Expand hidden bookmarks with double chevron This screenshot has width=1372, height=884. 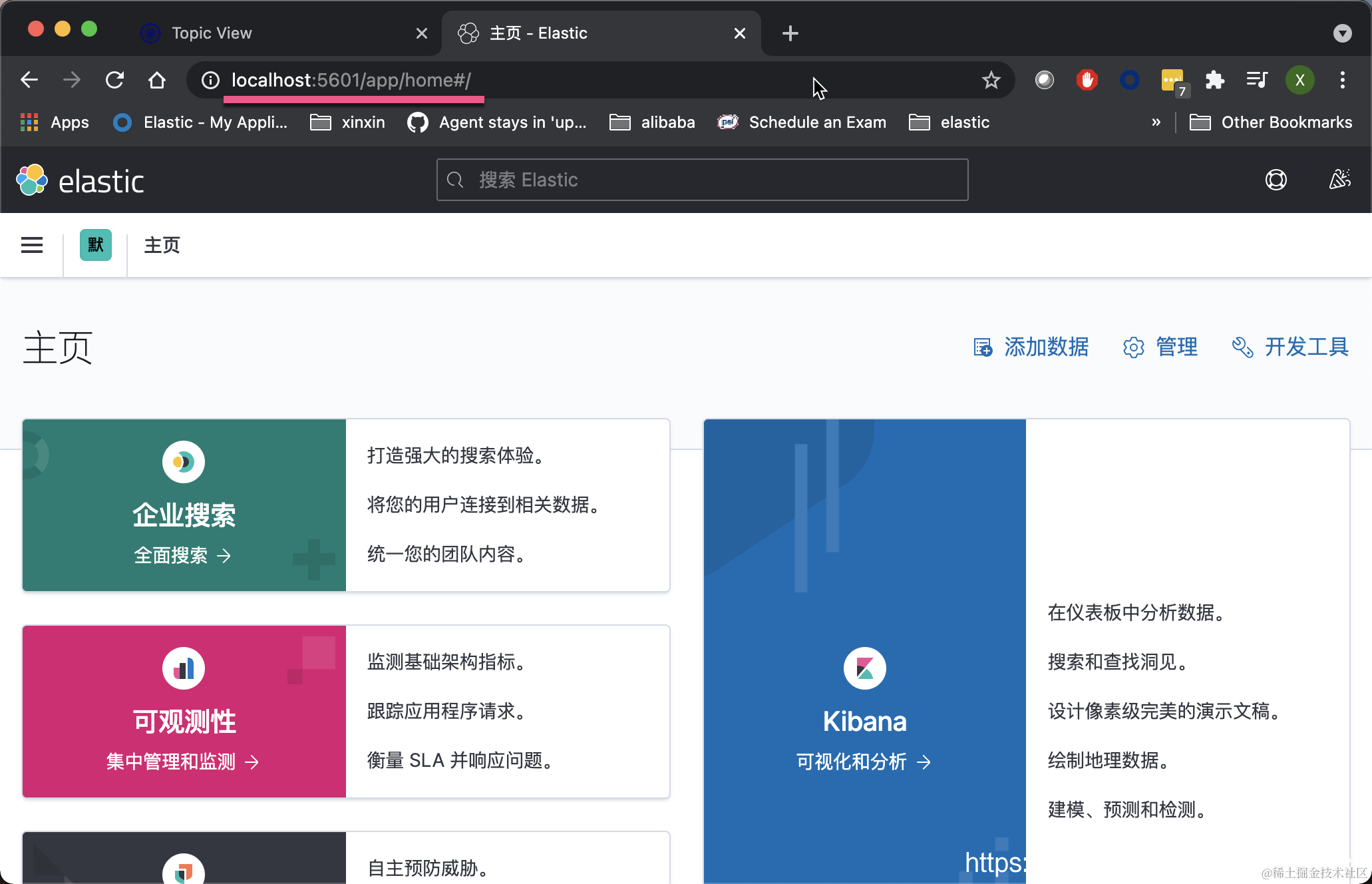tap(1156, 122)
